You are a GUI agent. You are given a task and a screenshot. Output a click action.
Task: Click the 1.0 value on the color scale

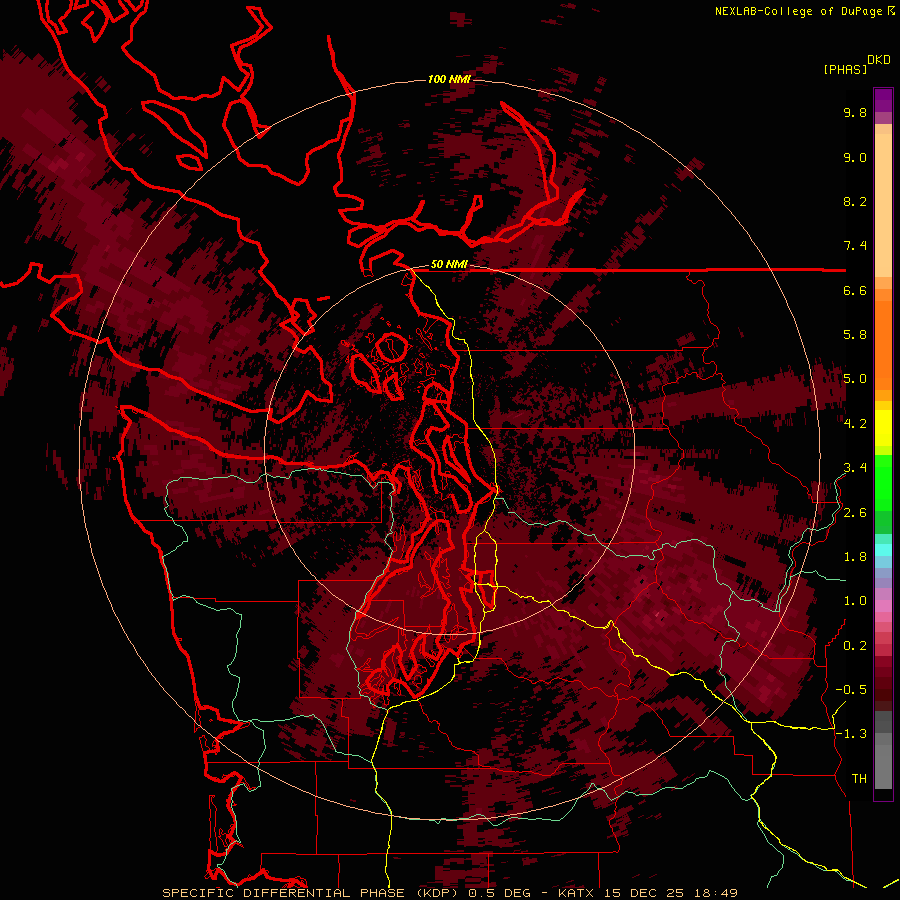(x=855, y=601)
